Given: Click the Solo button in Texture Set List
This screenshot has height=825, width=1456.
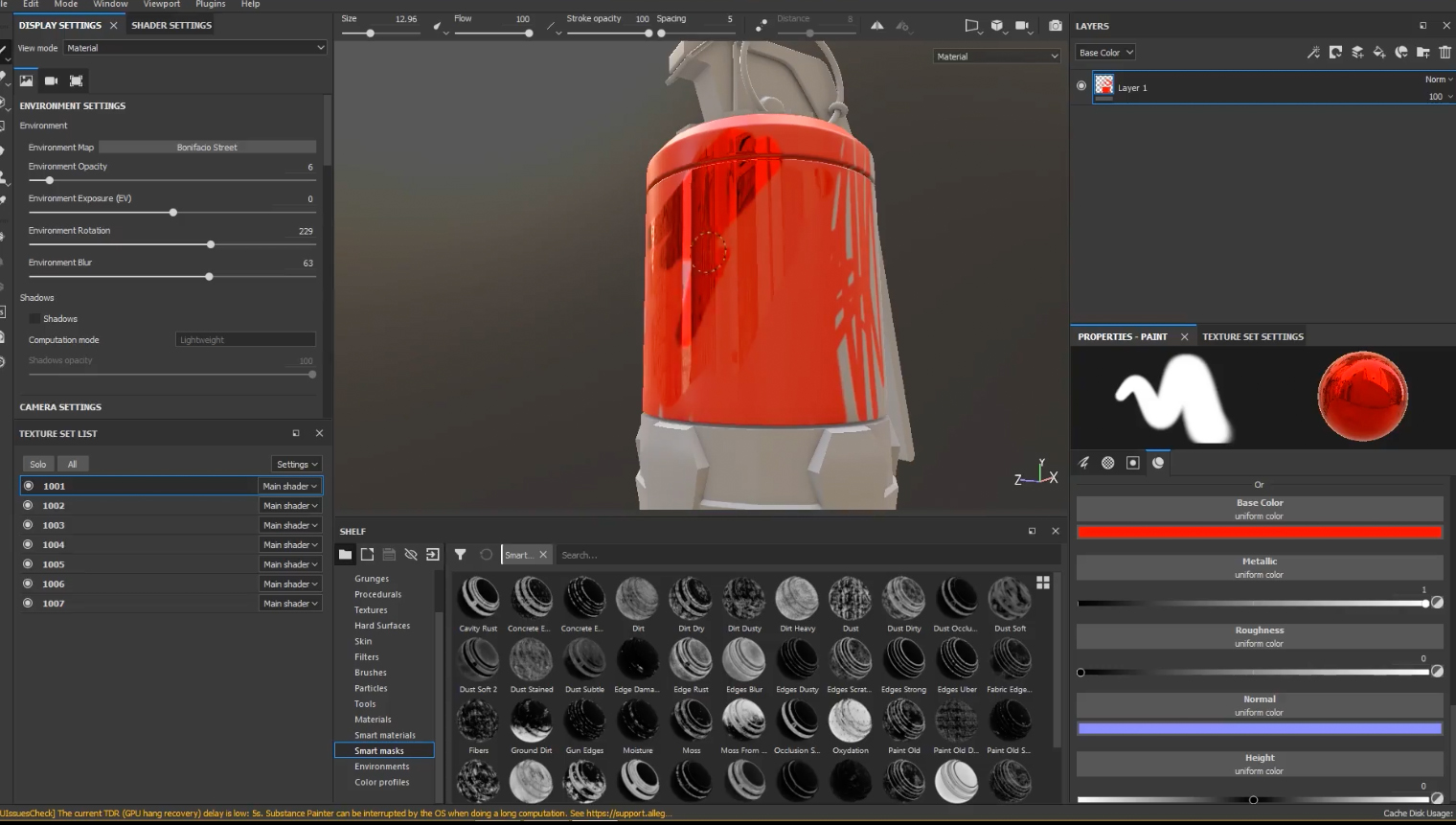Looking at the screenshot, I should point(38,465).
